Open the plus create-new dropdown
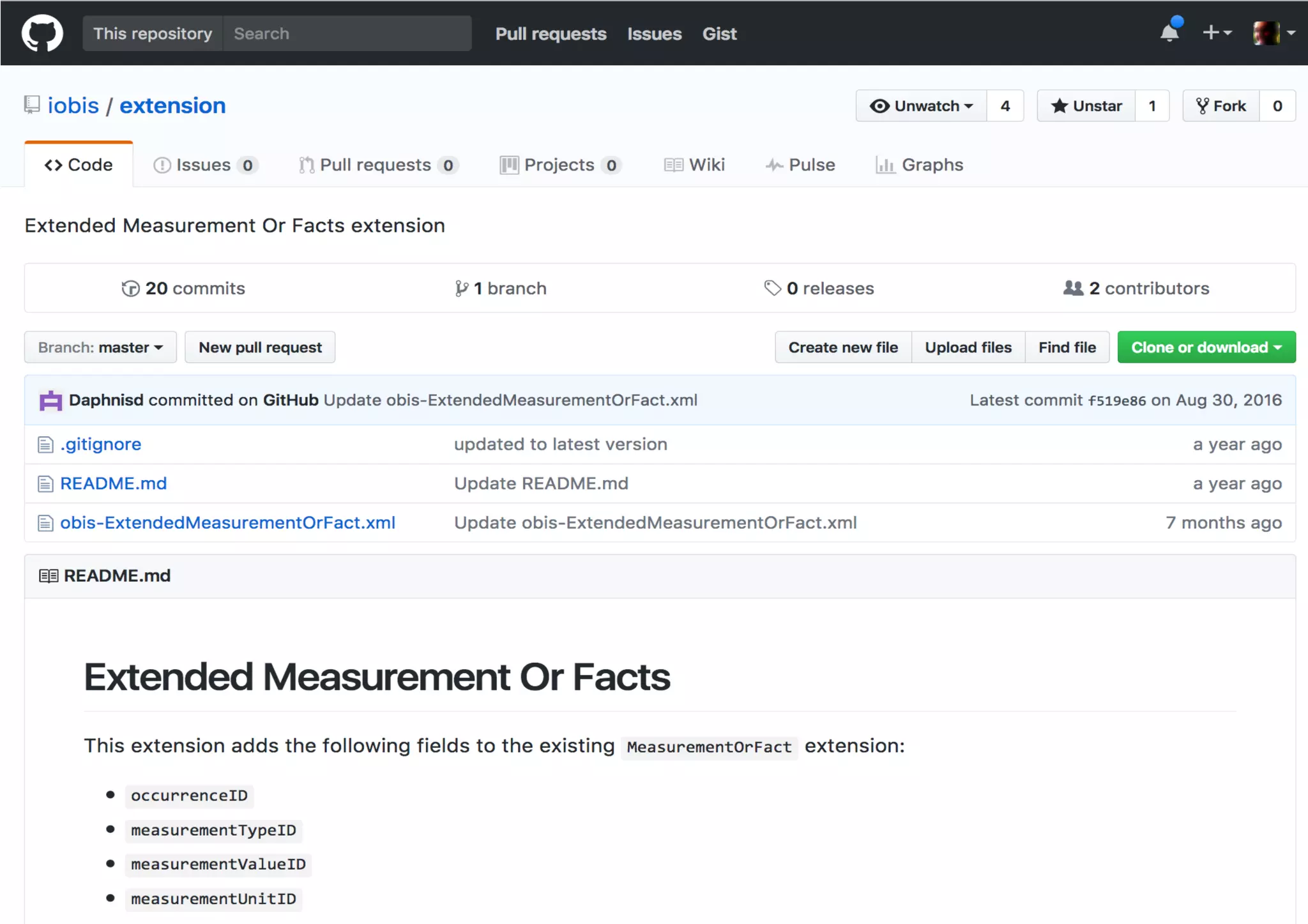 (1217, 33)
